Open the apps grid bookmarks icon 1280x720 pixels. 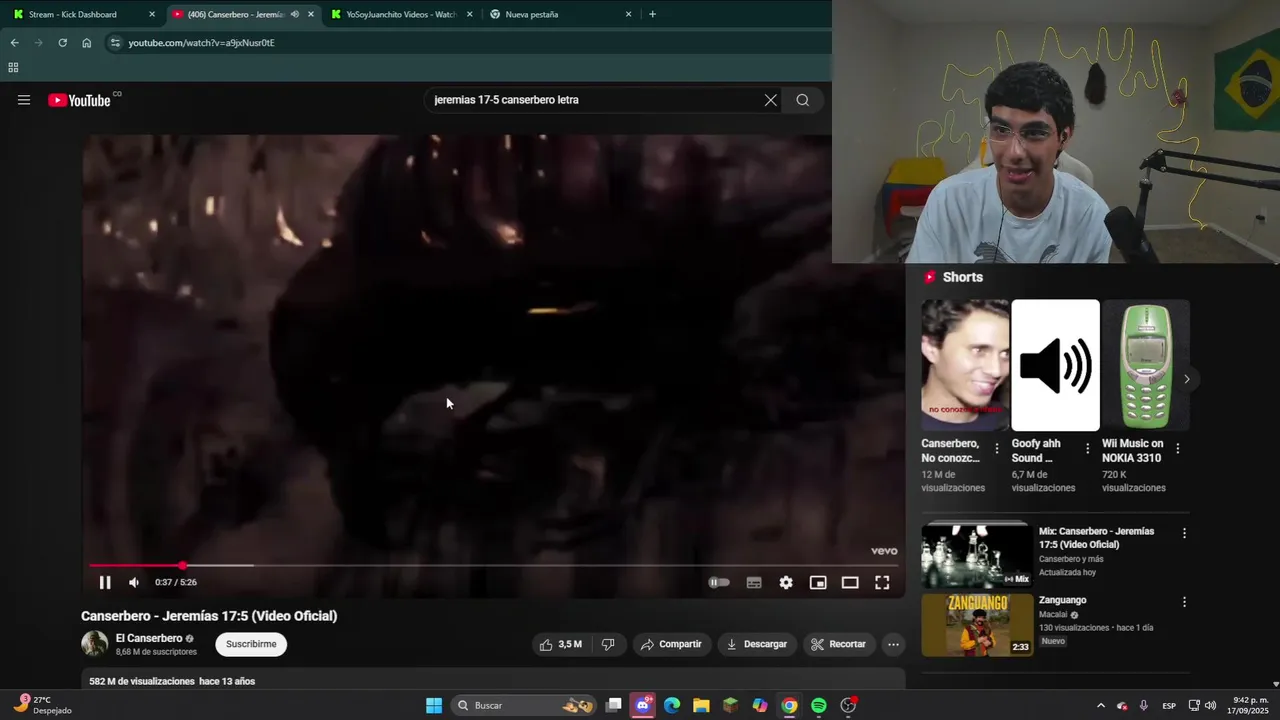pos(13,68)
